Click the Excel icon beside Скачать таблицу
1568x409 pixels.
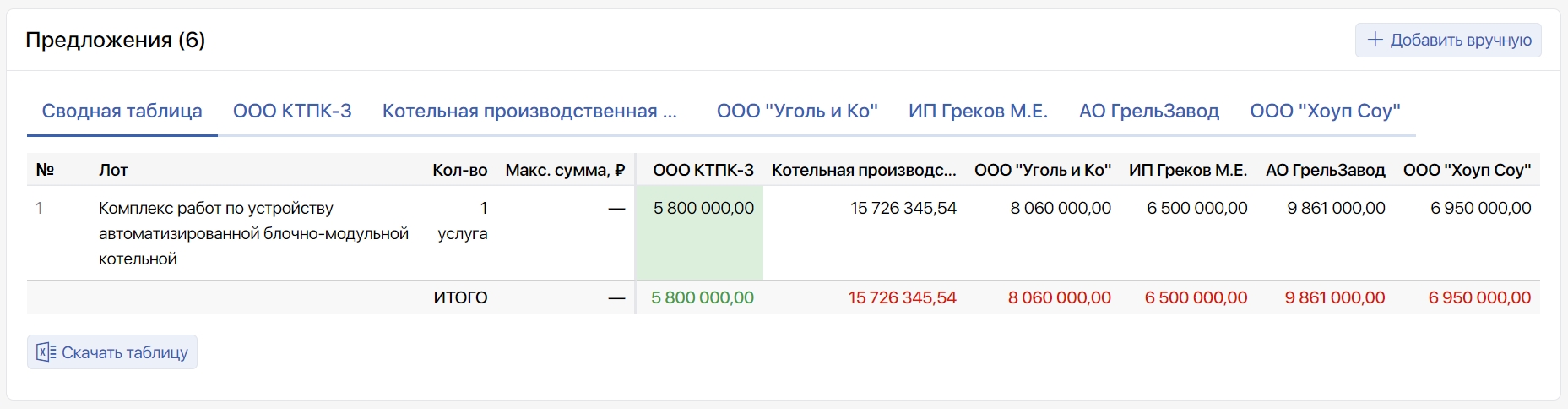click(46, 352)
